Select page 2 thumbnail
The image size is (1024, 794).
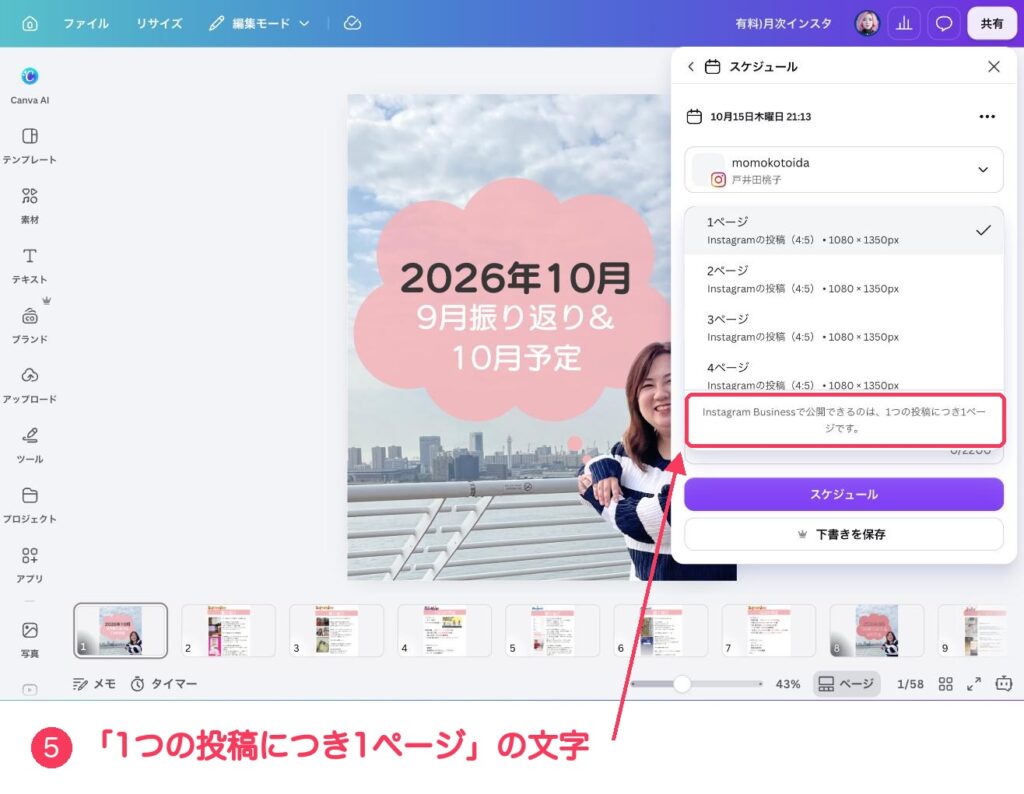(228, 630)
